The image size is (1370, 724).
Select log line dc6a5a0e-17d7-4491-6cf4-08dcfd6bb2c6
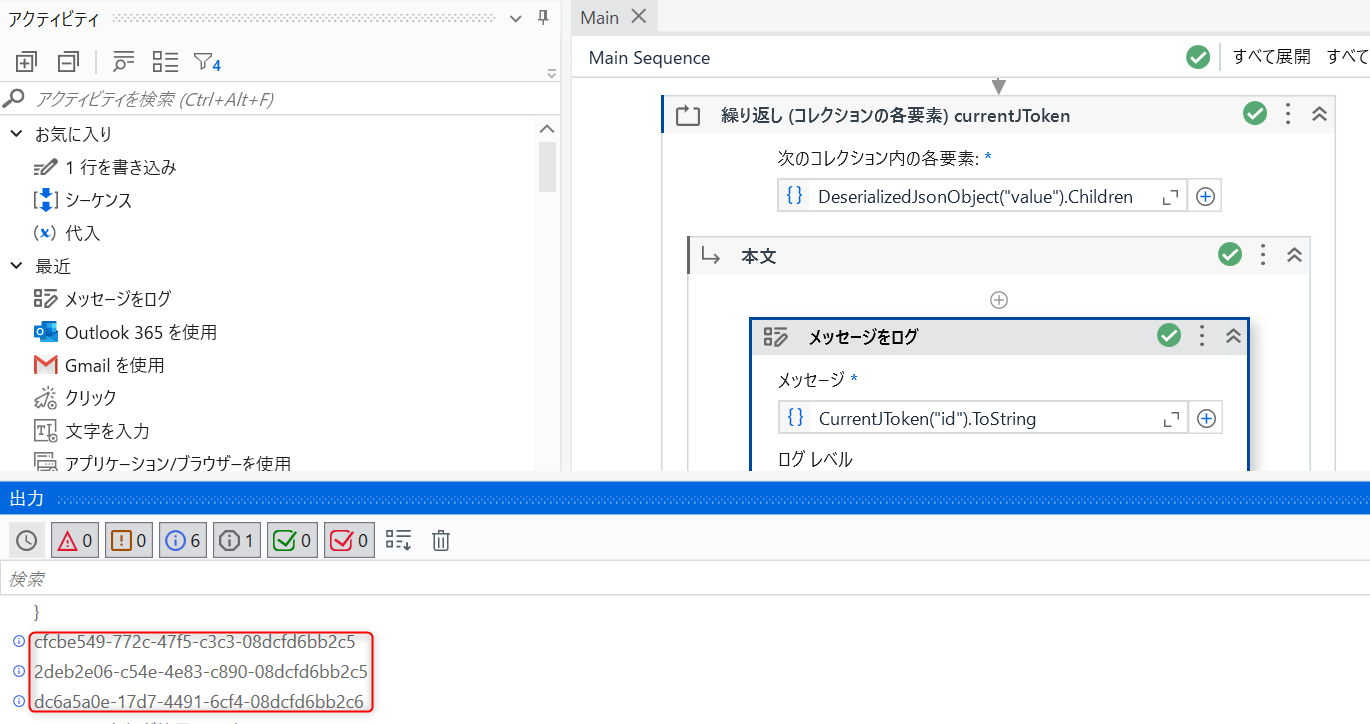pyautogui.click(x=199, y=702)
